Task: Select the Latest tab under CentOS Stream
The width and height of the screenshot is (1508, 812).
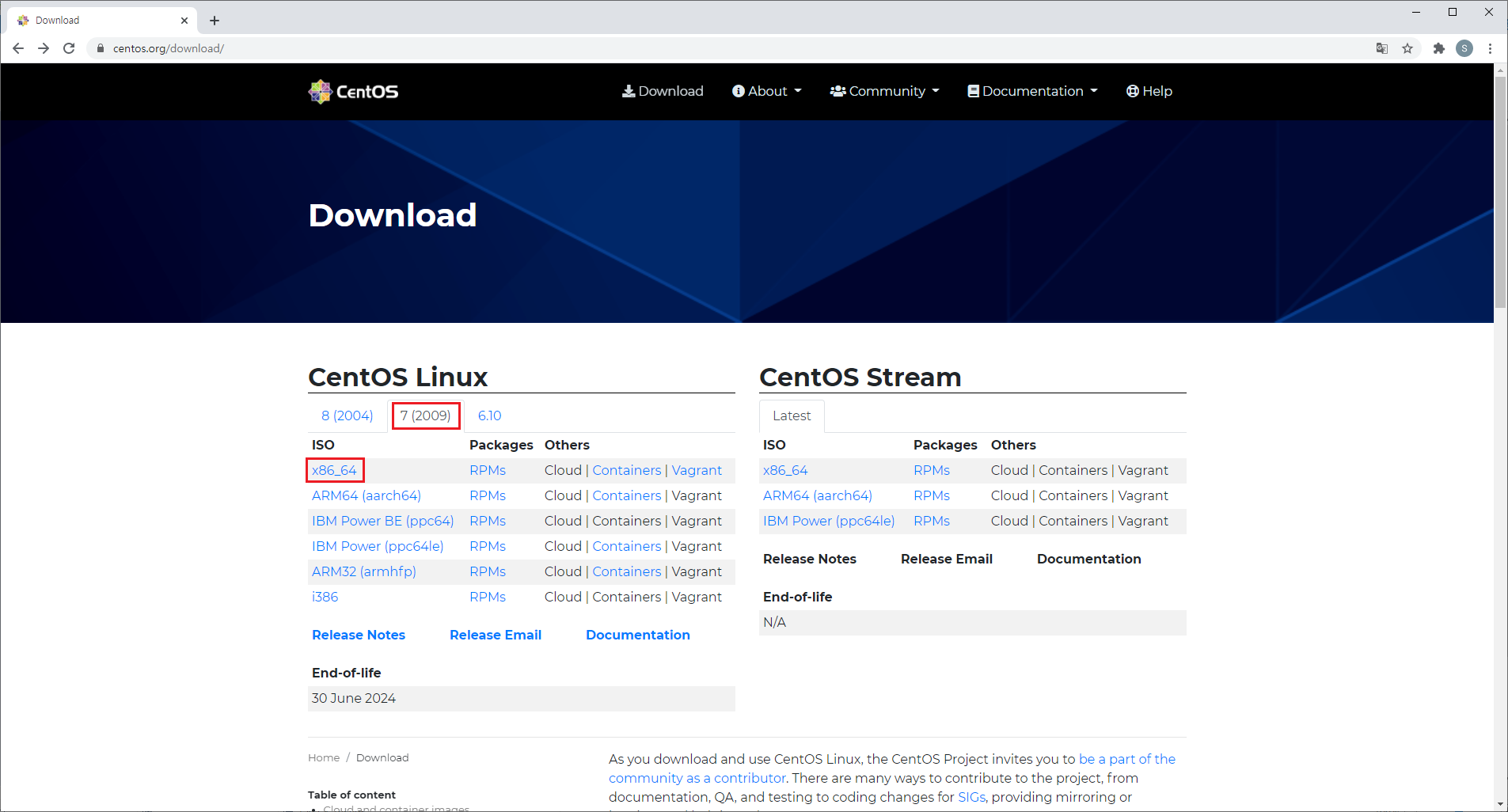Action: point(792,415)
